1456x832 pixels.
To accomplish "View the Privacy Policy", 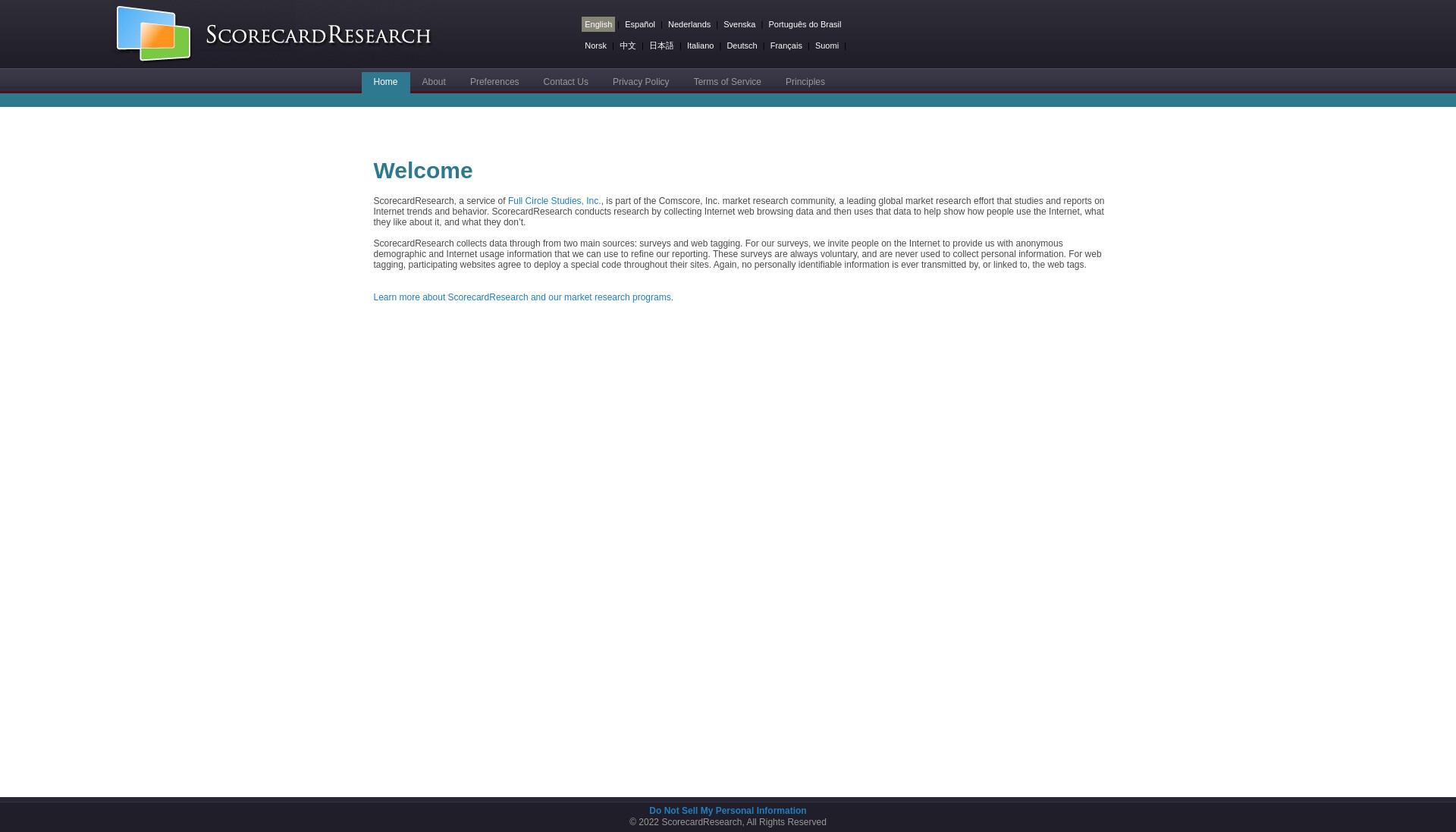I will point(641,82).
